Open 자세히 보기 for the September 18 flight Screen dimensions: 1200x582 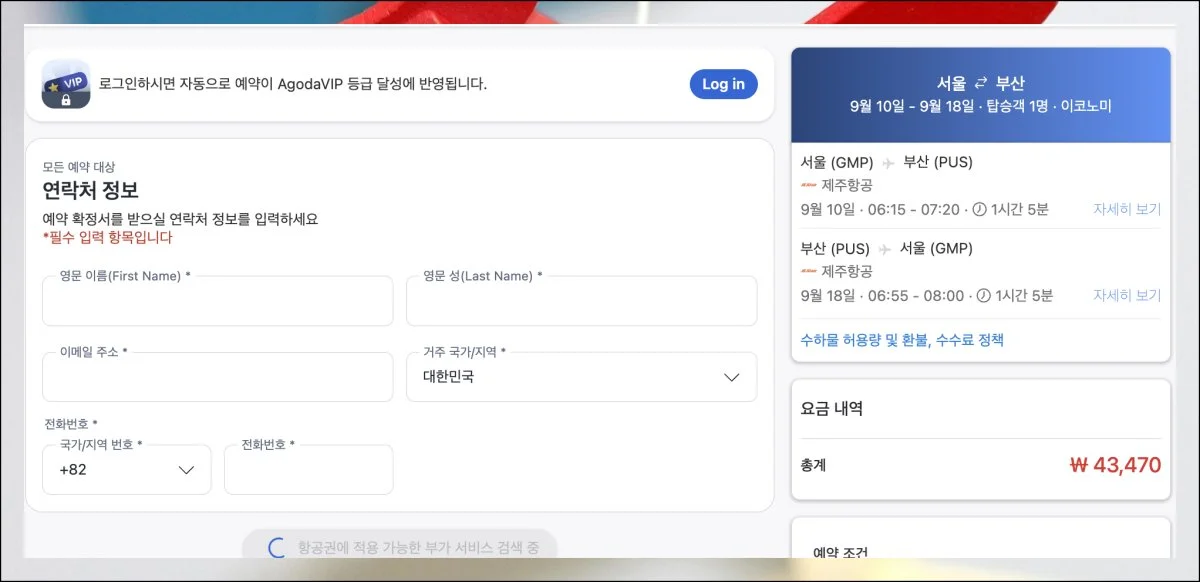click(1126, 293)
